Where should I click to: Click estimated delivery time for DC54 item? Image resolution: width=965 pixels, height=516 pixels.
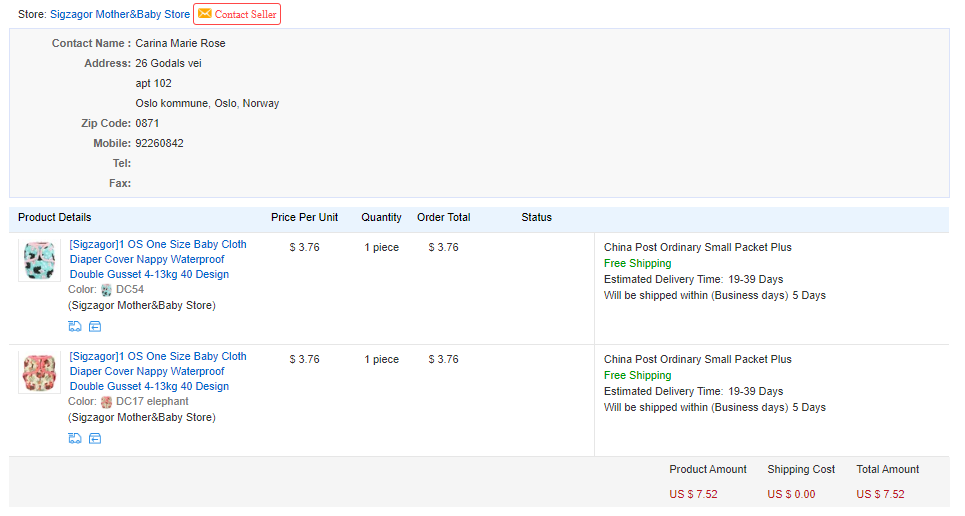tap(694, 280)
